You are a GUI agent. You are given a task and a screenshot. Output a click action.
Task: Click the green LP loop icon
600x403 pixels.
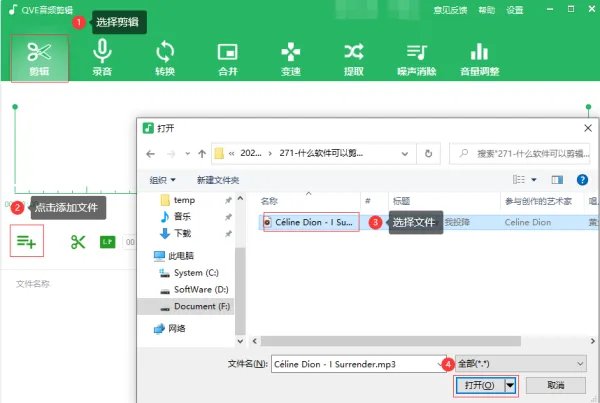108,242
